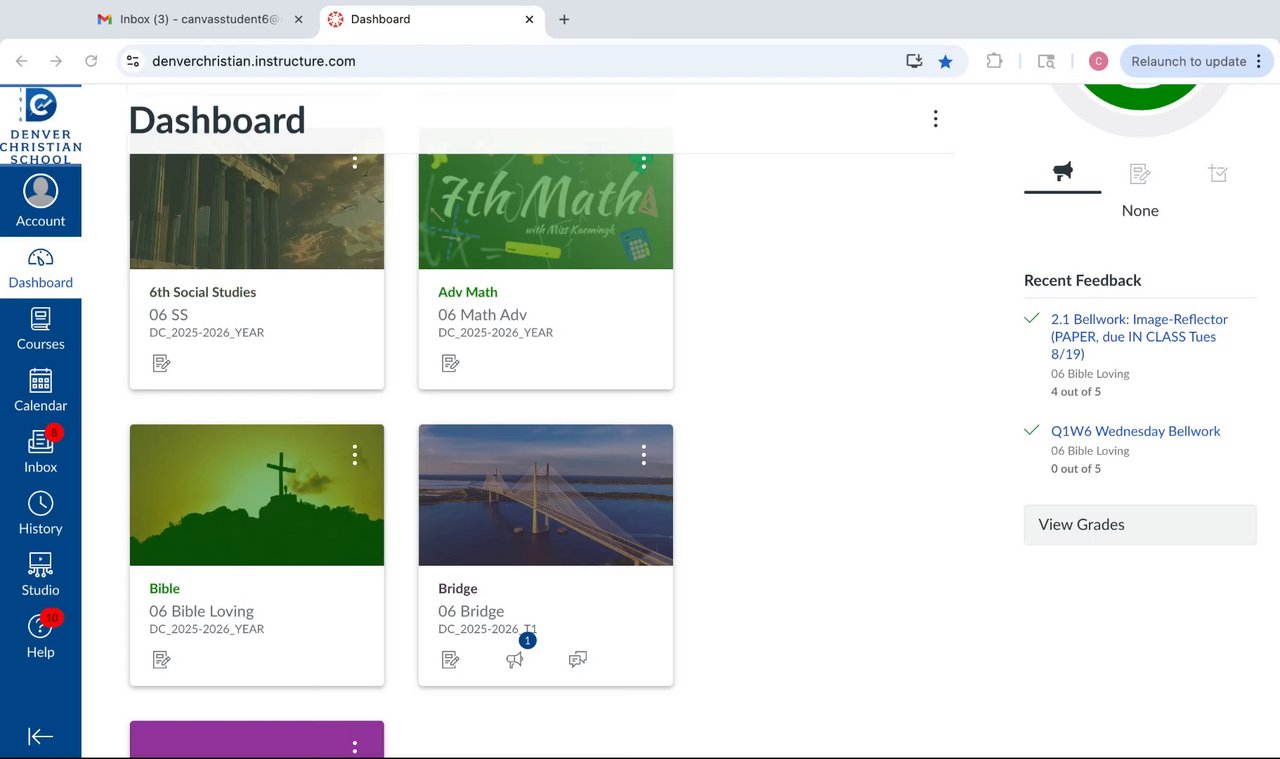The image size is (1280, 759).
Task: Open Q1W6 Wednesday Bellwork feedback link
Action: 1135,431
